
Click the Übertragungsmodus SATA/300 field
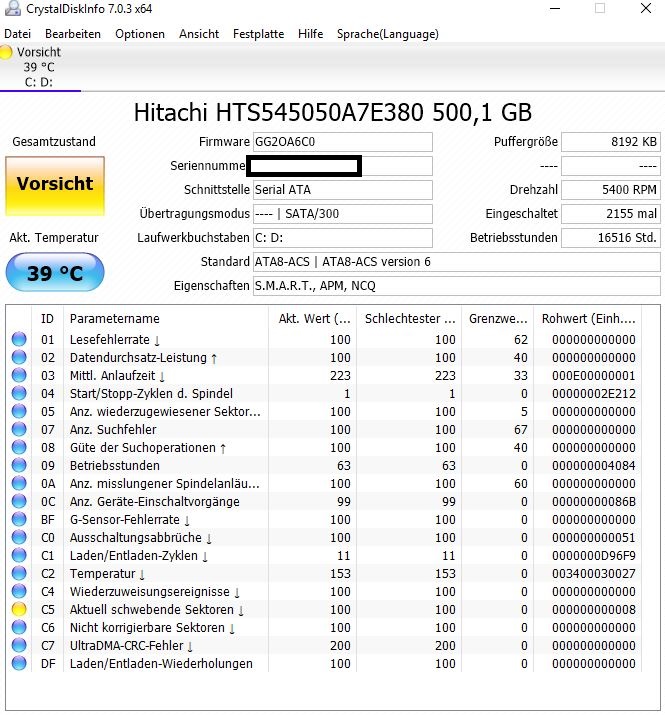[343, 214]
